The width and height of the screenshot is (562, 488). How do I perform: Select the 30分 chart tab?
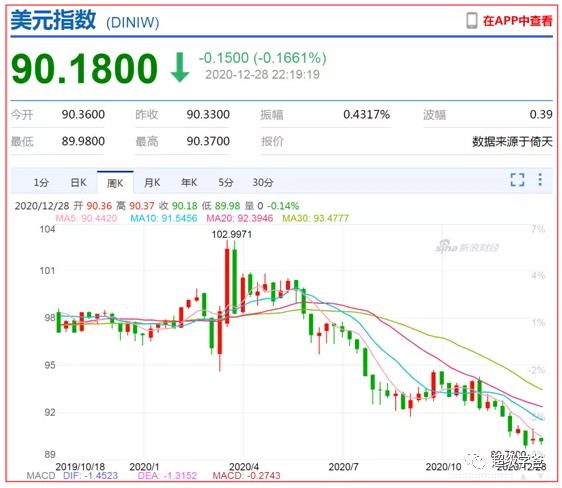[x=263, y=183]
